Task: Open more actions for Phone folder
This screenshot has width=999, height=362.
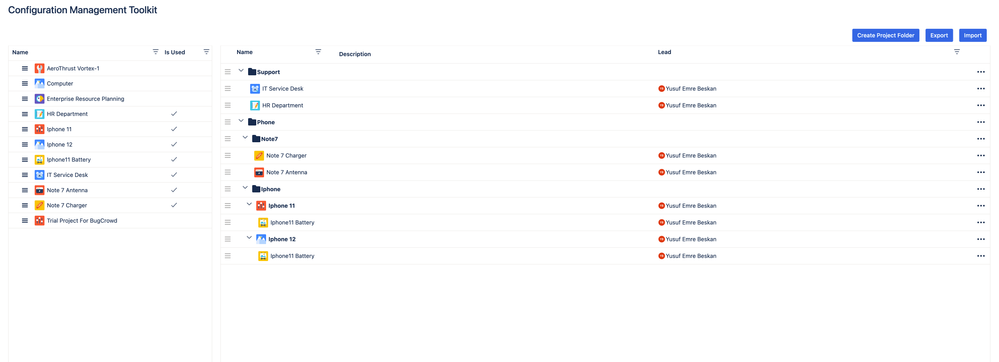Action: (x=981, y=122)
